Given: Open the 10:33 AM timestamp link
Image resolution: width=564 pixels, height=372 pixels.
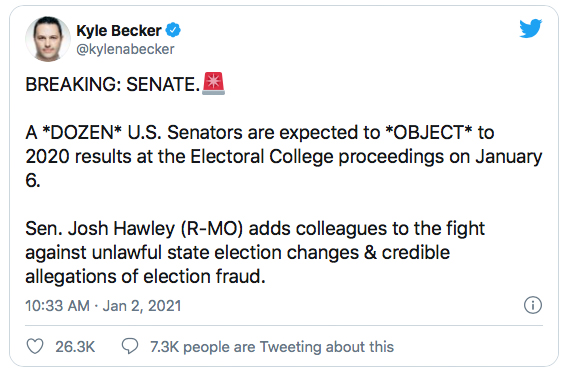Looking at the screenshot, I should (x=57, y=306).
